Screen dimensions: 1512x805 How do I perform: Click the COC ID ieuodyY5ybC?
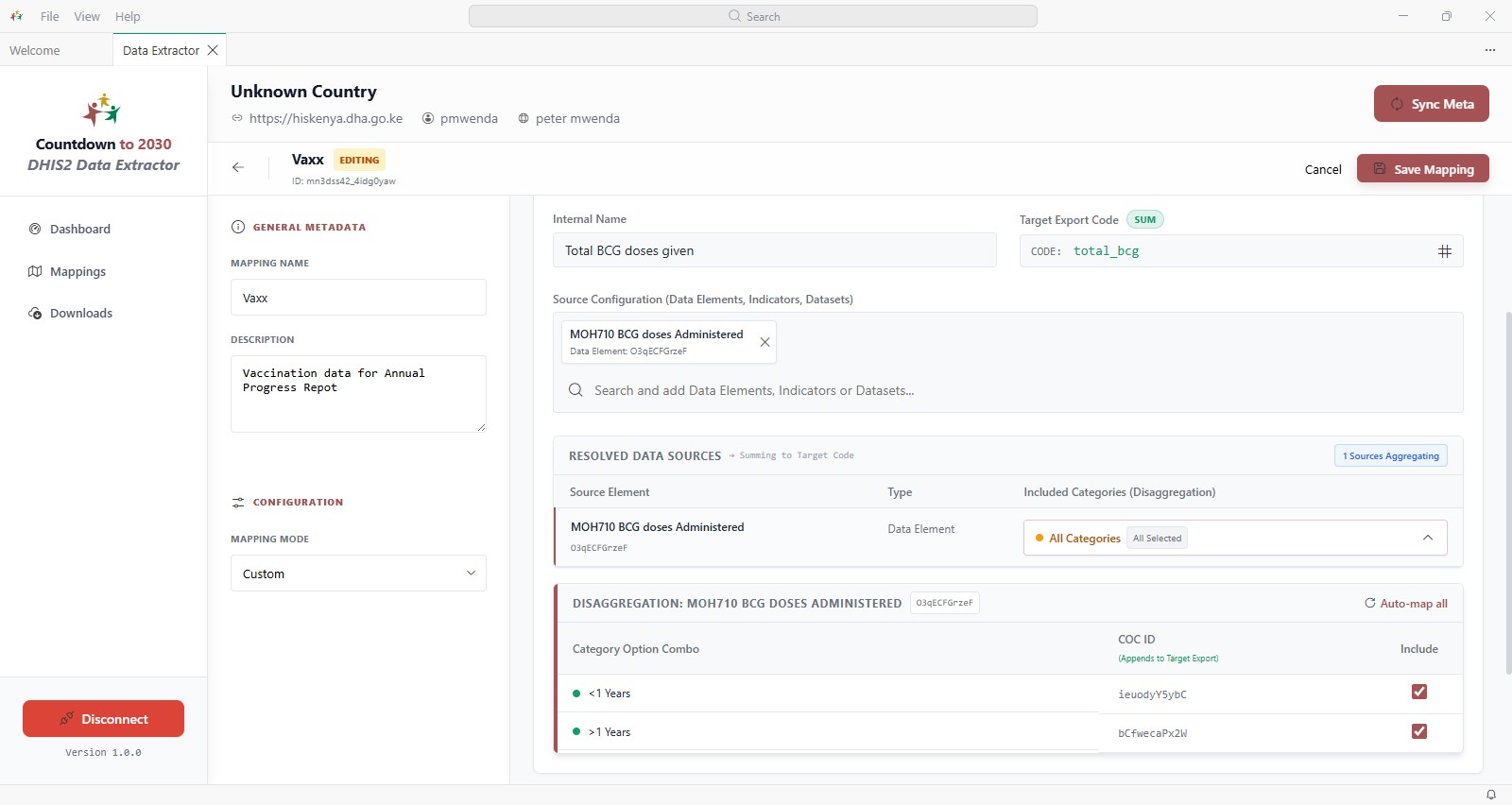(x=1152, y=694)
